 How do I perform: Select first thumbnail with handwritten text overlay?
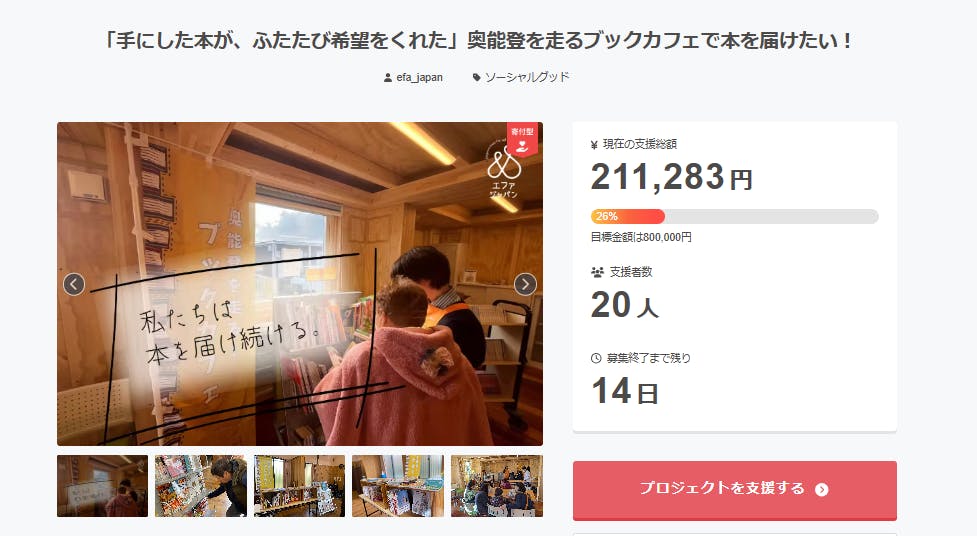point(102,486)
